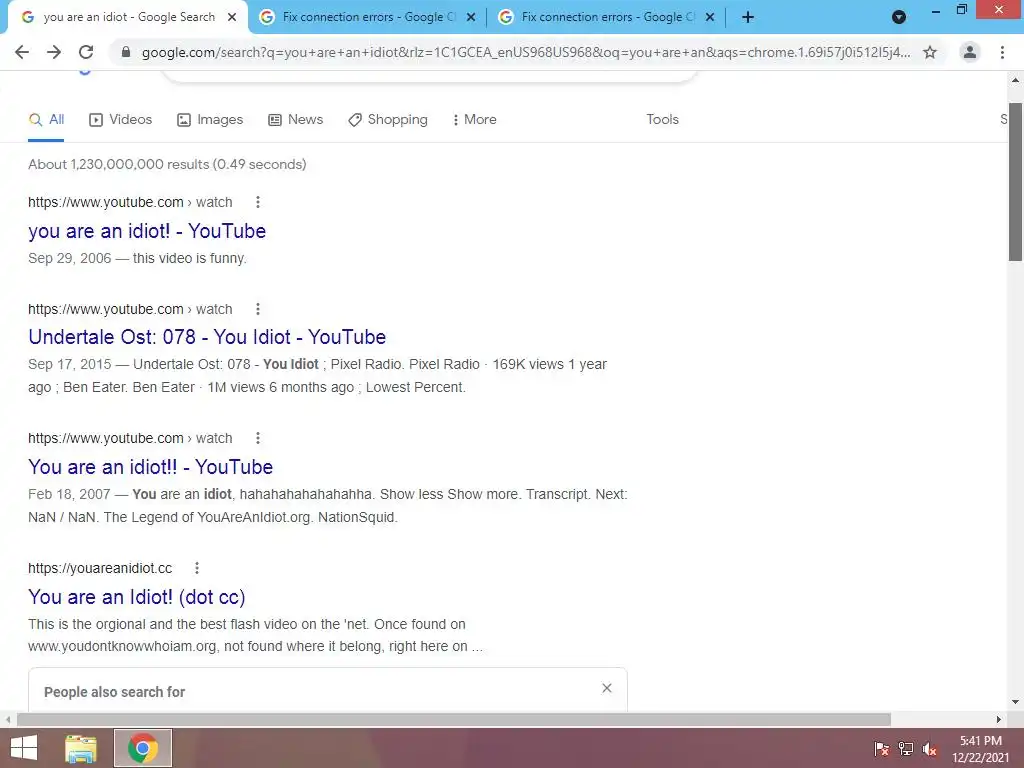Open 'You are an idiot!! - YouTube' result

tap(150, 467)
